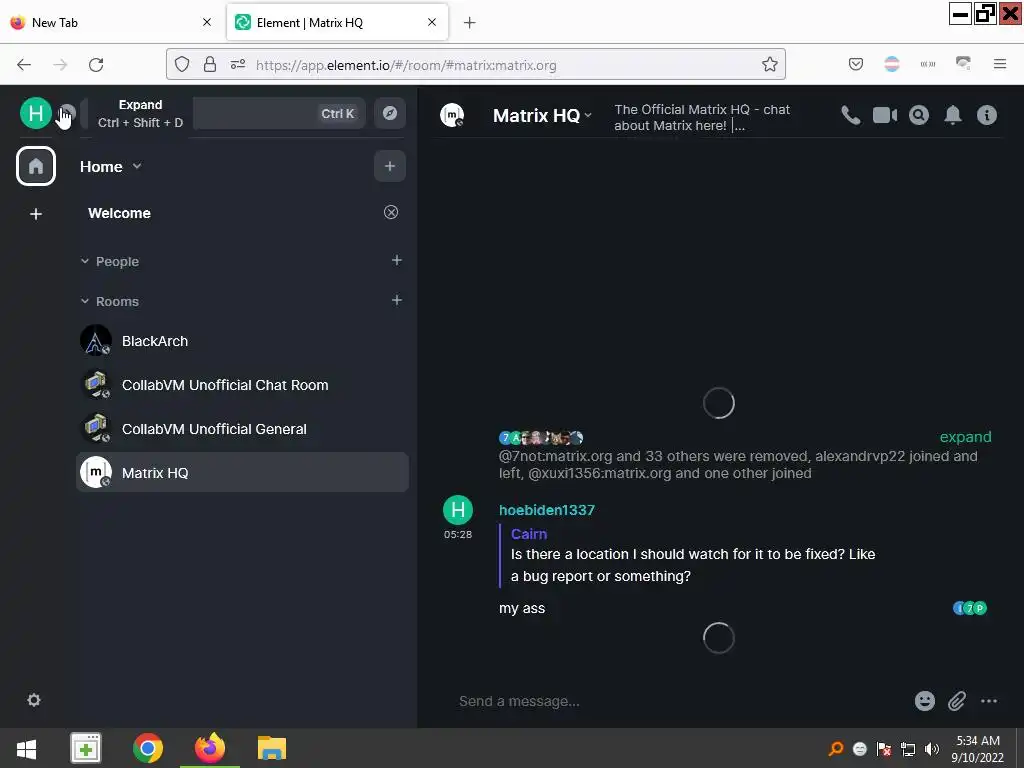Open quick settings gear in sidebar
The image size is (1024, 768).
pos(34,700)
